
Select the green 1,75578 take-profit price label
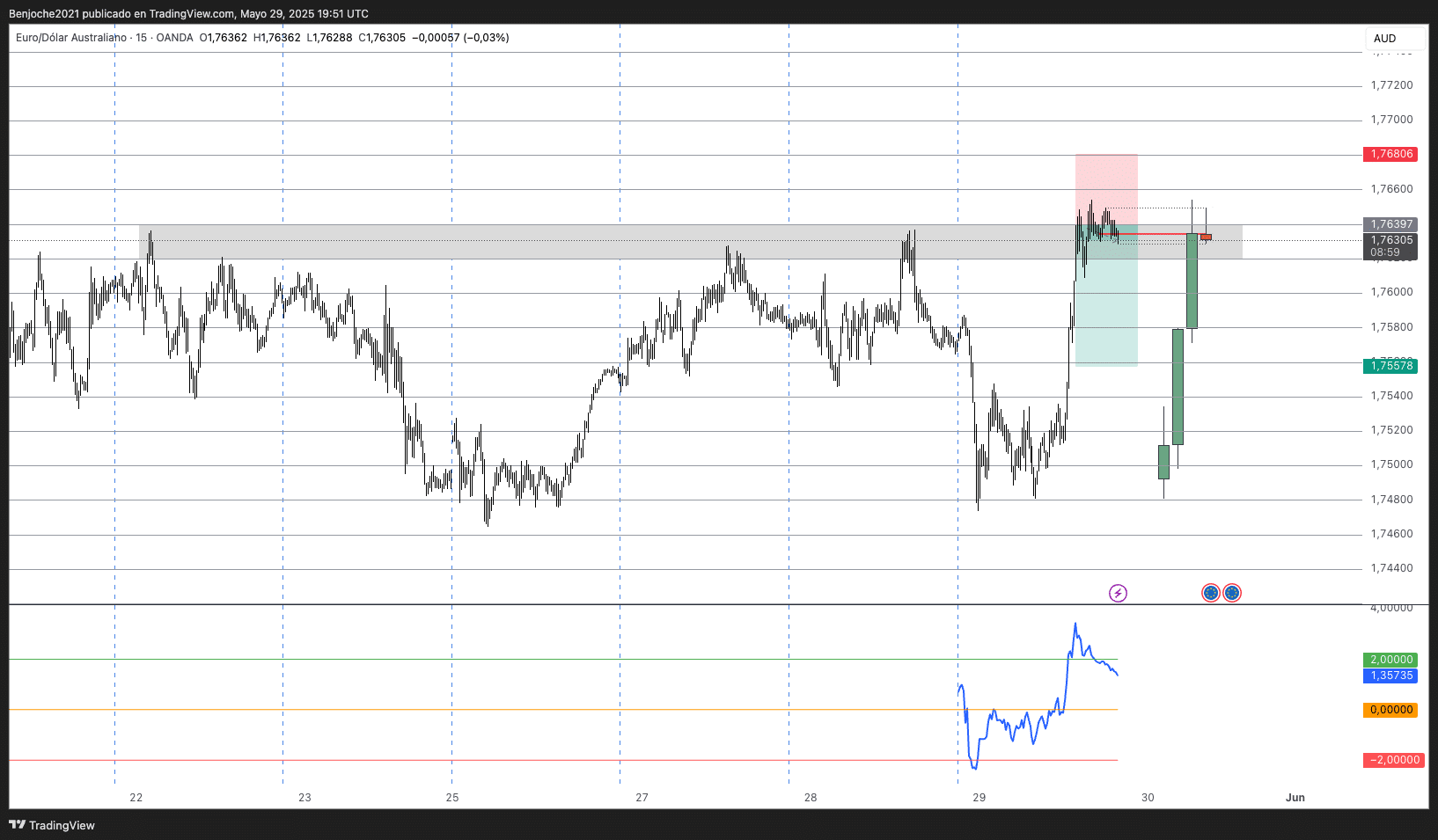coord(1390,366)
